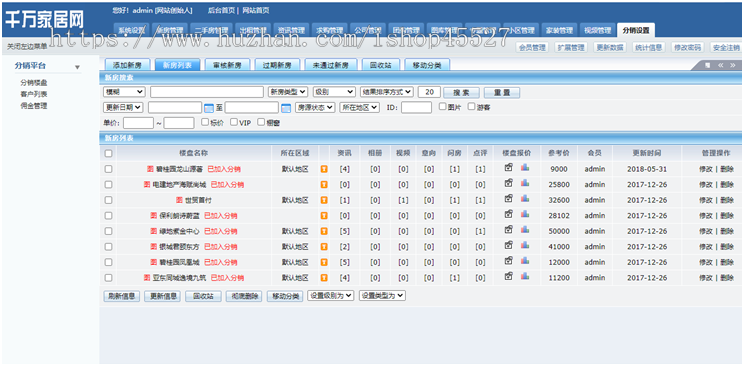Open price edit icon for 25800 row
Screen dimensions: 744x366
(x=509, y=183)
